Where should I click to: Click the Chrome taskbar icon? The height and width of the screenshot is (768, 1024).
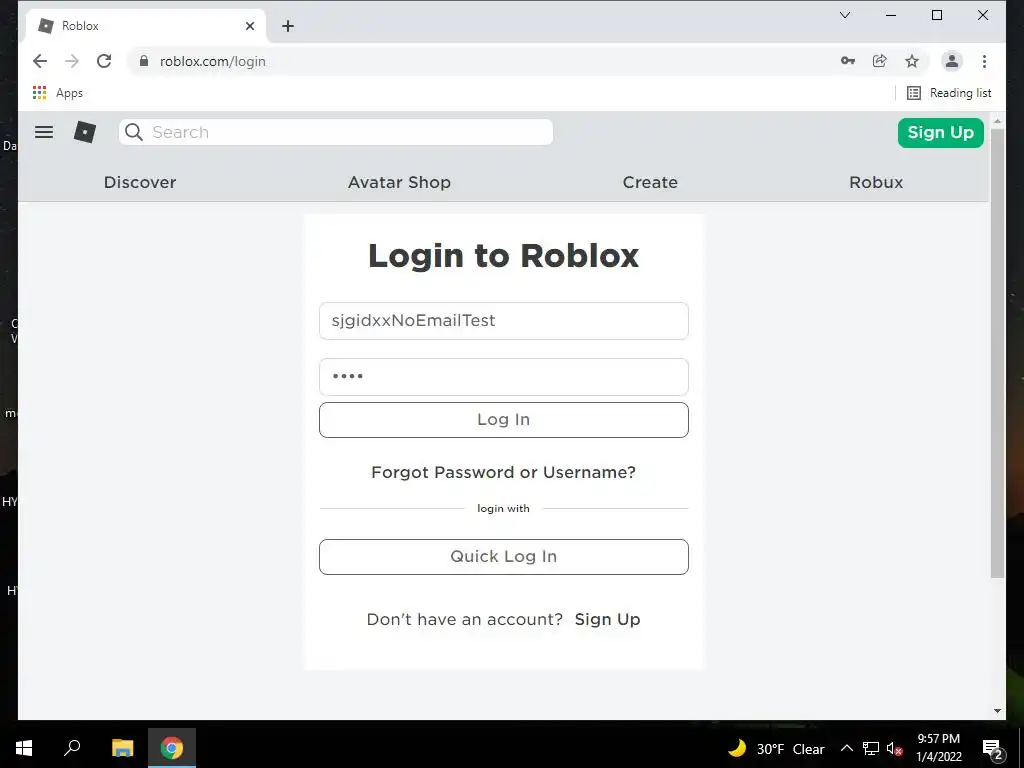tap(172, 748)
